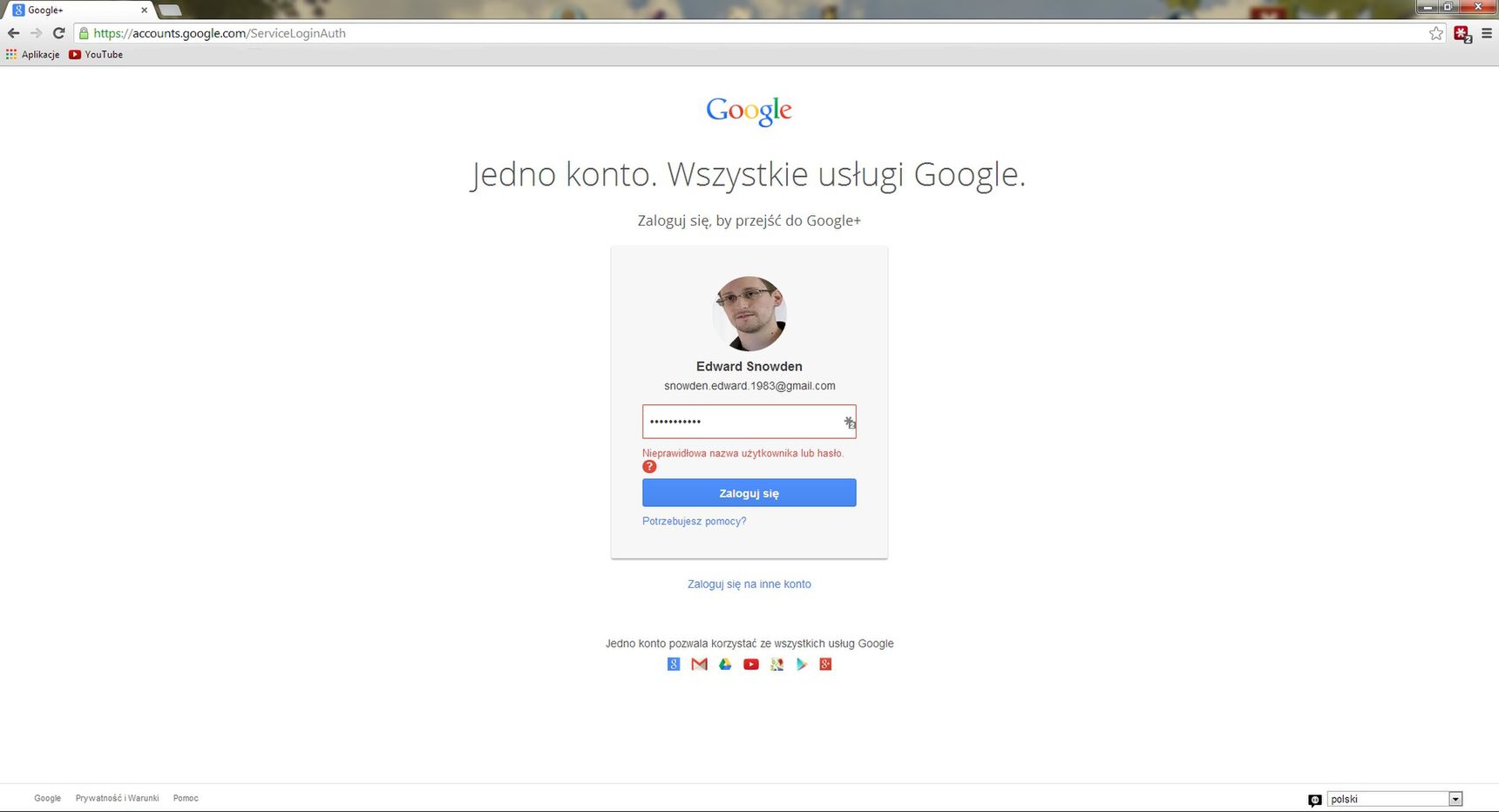Reload the page with the refresh icon
The height and width of the screenshot is (812, 1499).
(59, 33)
